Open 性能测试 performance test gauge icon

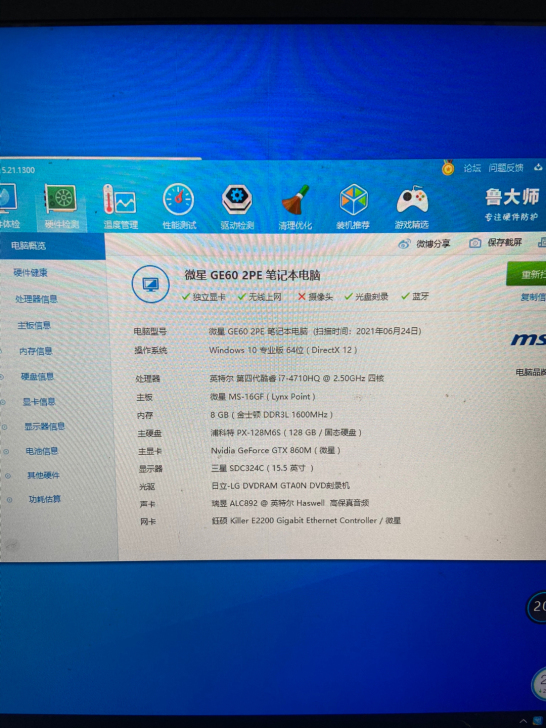pyautogui.click(x=179, y=207)
